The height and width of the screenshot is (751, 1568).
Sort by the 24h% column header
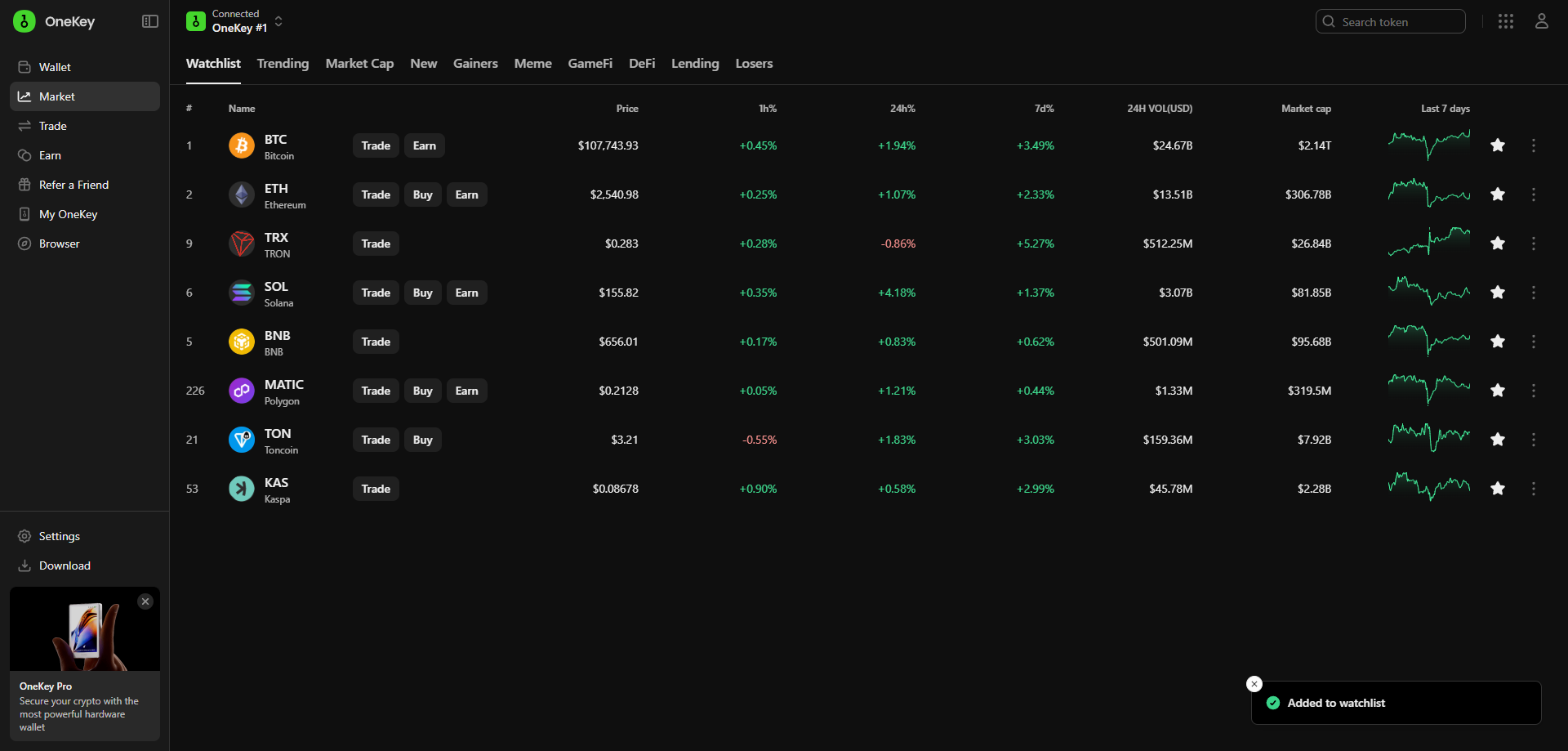(902, 109)
